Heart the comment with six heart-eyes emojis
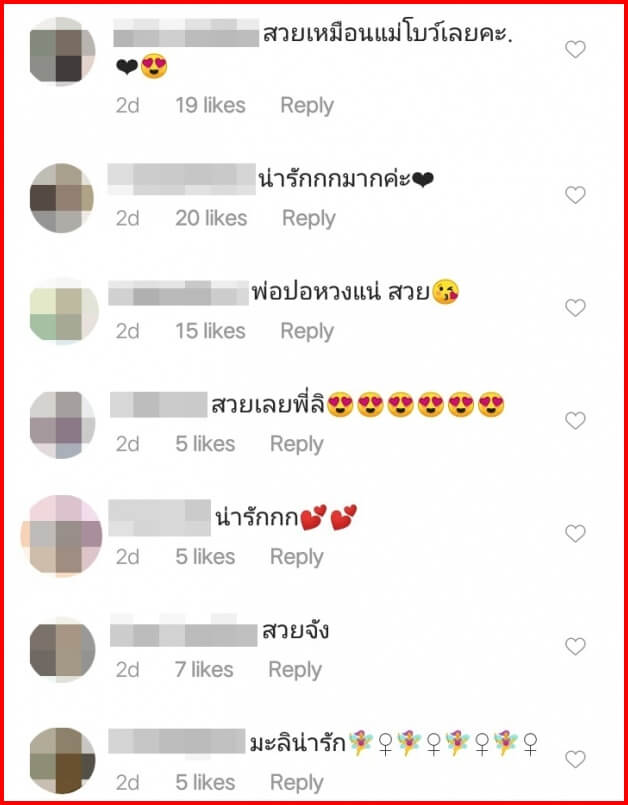628x805 pixels. click(575, 421)
